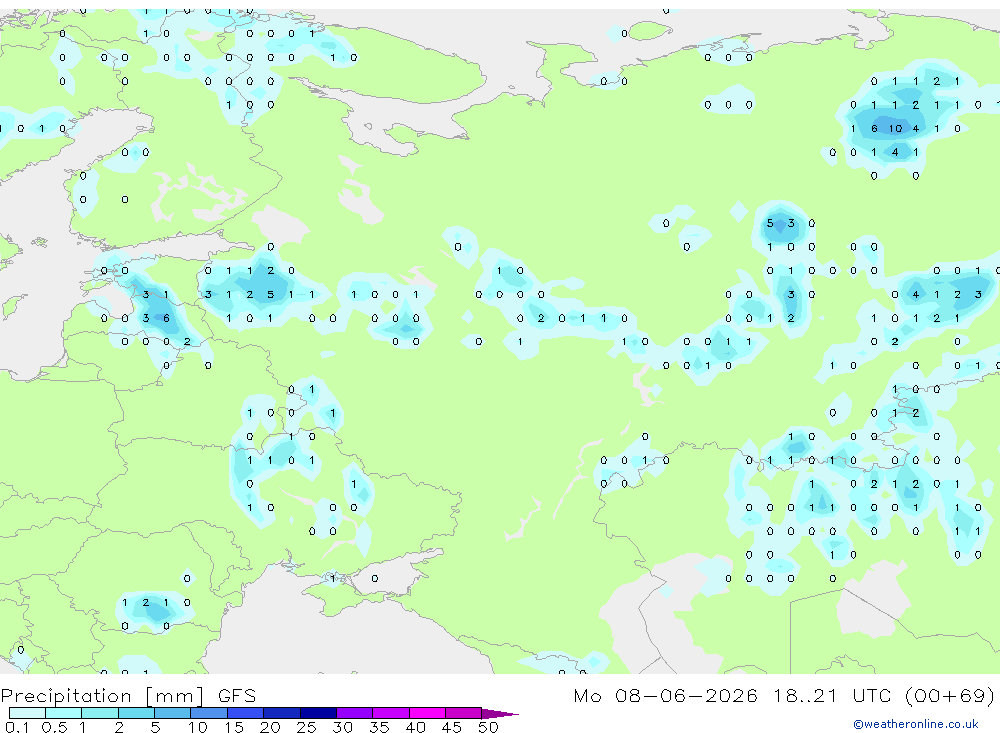Select legend swatch between 30 and 35
The width and height of the screenshot is (1000, 733).
(x=355, y=713)
